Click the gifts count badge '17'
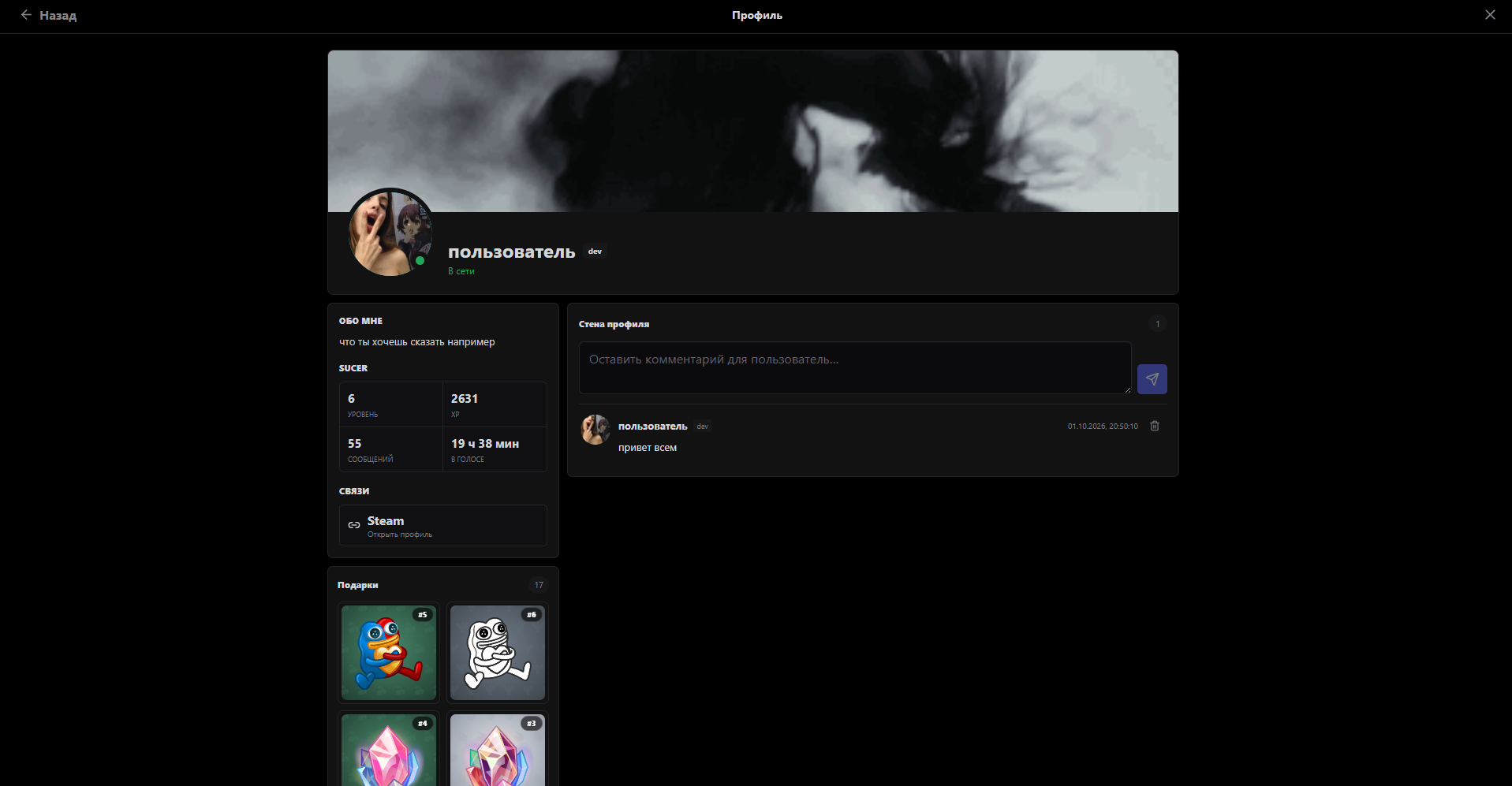Image resolution: width=1512 pixels, height=786 pixels. pyautogui.click(x=539, y=585)
